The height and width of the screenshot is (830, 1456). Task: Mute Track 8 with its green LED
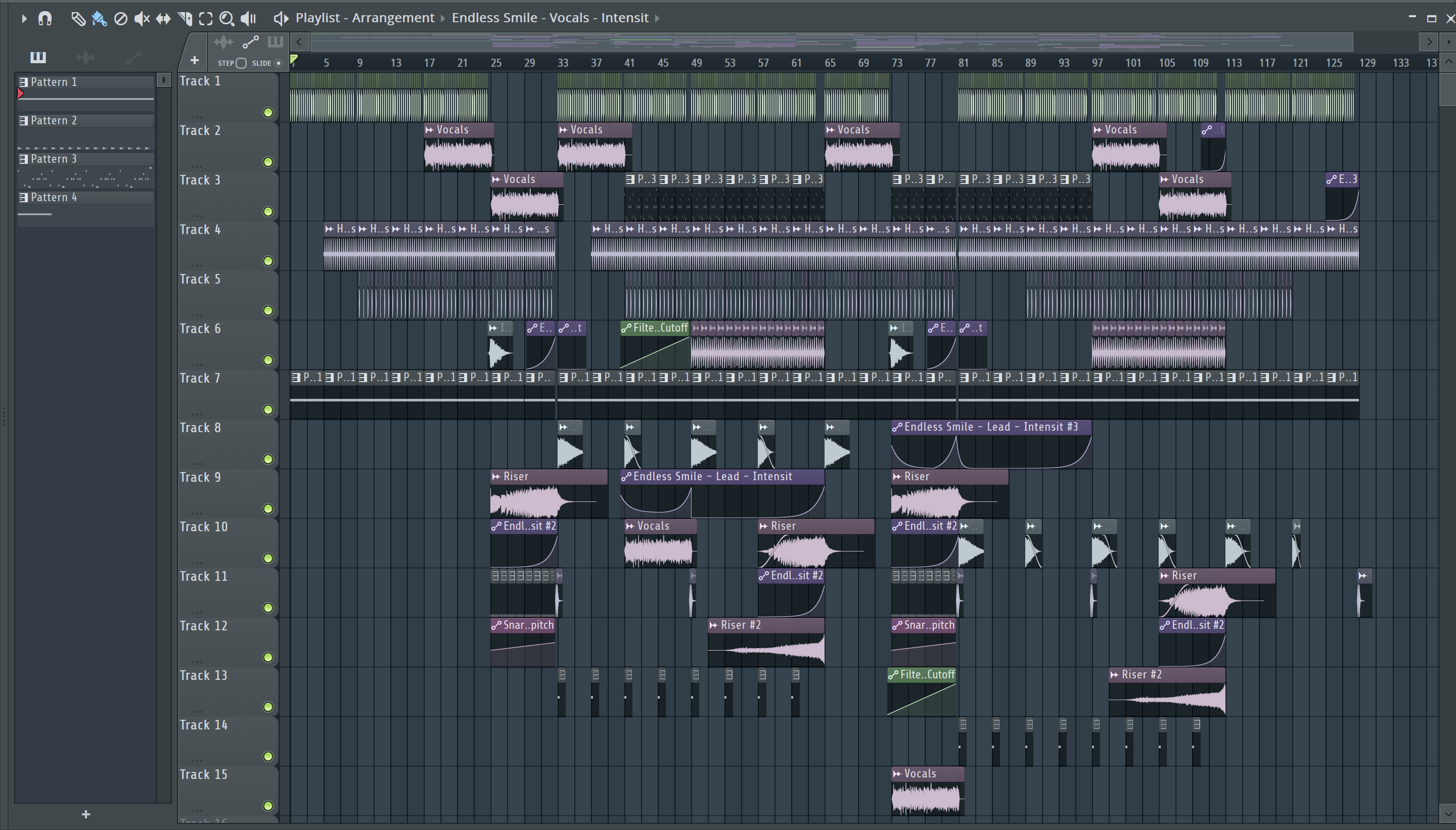[x=268, y=459]
